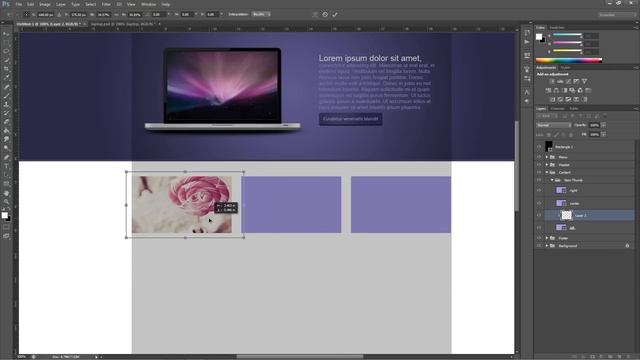Viewport: 640px width, 360px height.
Task: Open the Character panel icon in dock
Action: click(527, 92)
